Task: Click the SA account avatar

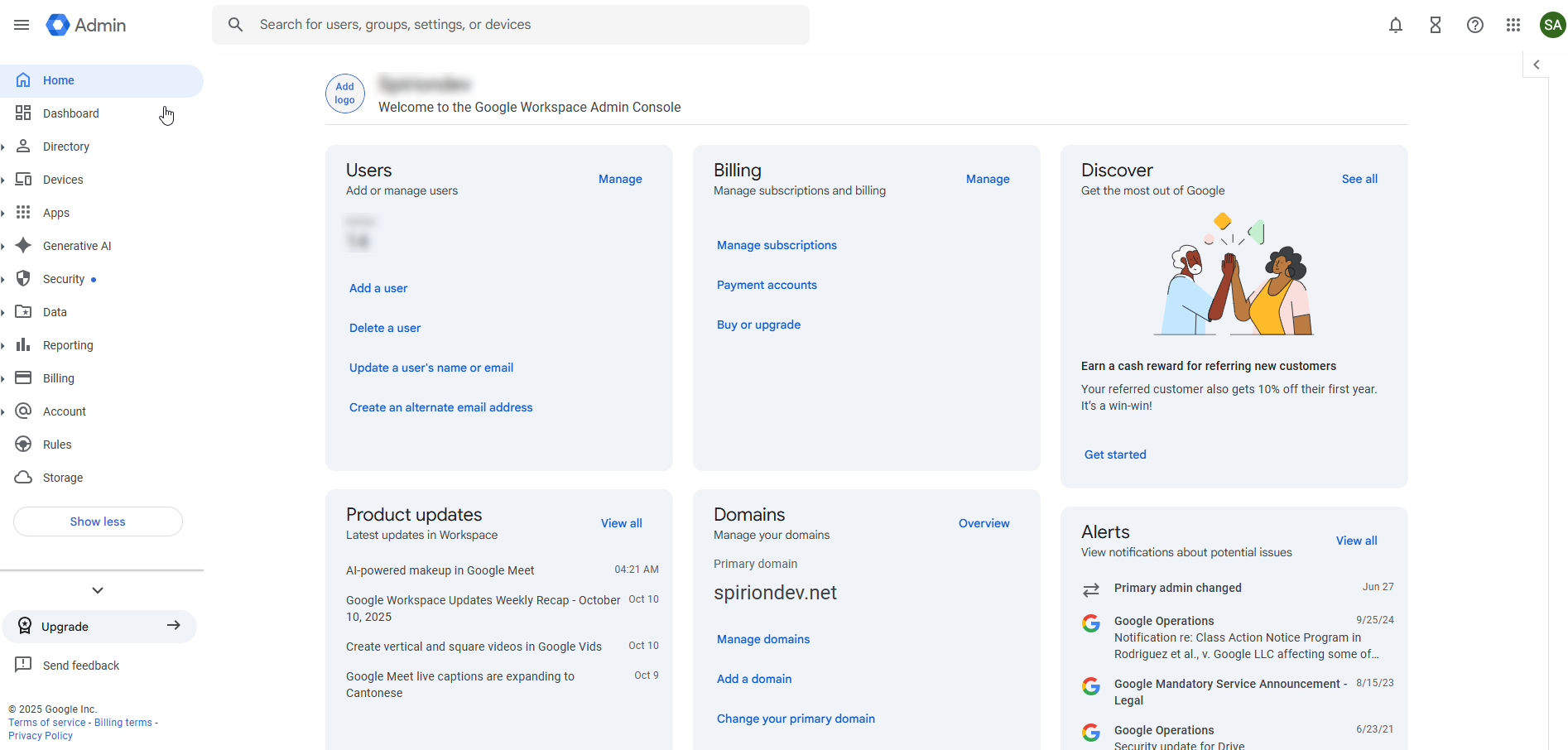Action: point(1552,25)
